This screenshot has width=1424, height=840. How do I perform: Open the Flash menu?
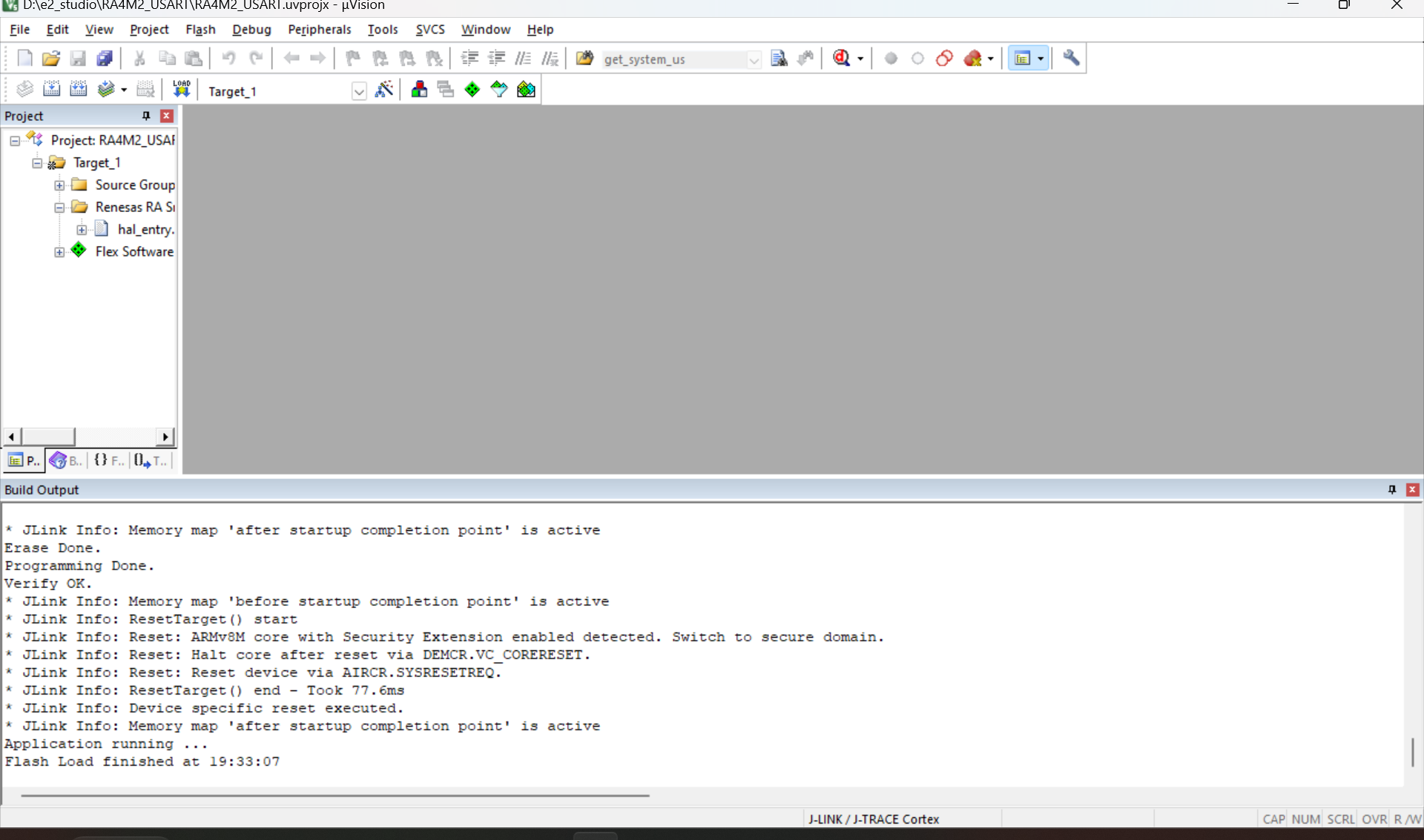(200, 30)
